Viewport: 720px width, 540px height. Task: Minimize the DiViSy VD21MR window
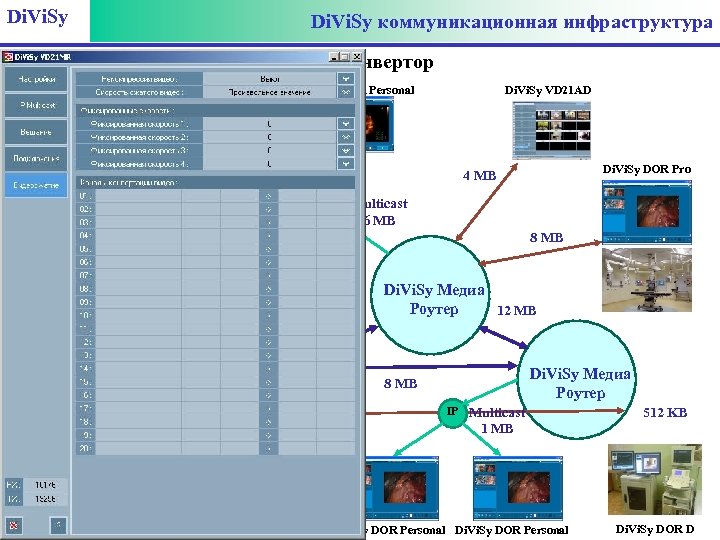(x=334, y=57)
